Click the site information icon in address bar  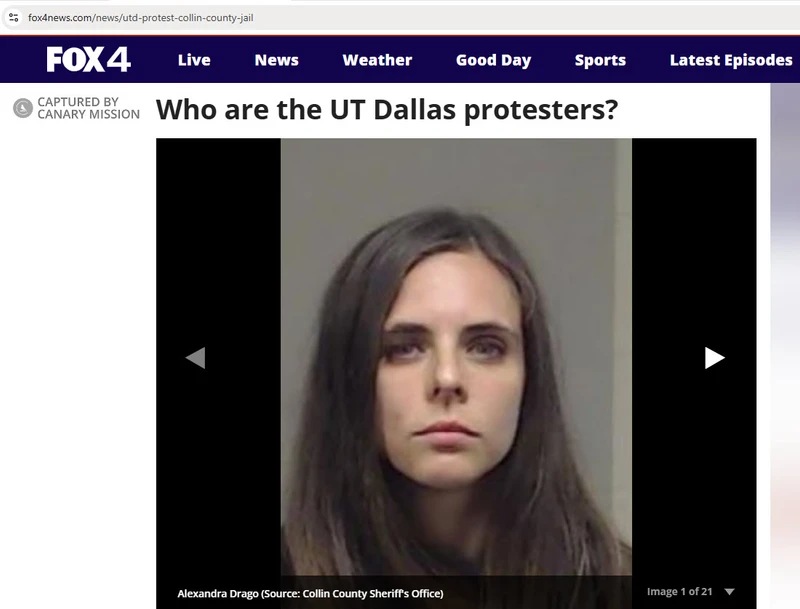(x=14, y=18)
